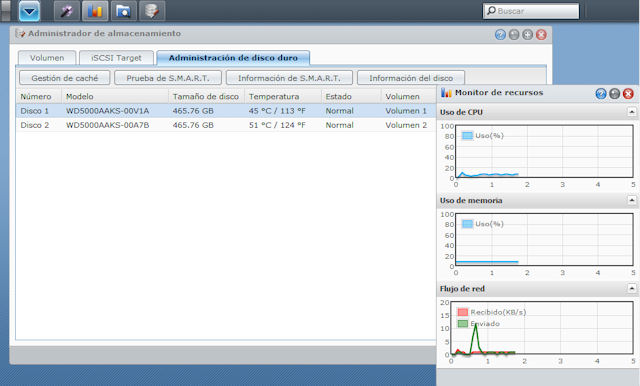Open the Storage Manager disk icon in the taskbar
Screen dimensions: 640x386
152,11
